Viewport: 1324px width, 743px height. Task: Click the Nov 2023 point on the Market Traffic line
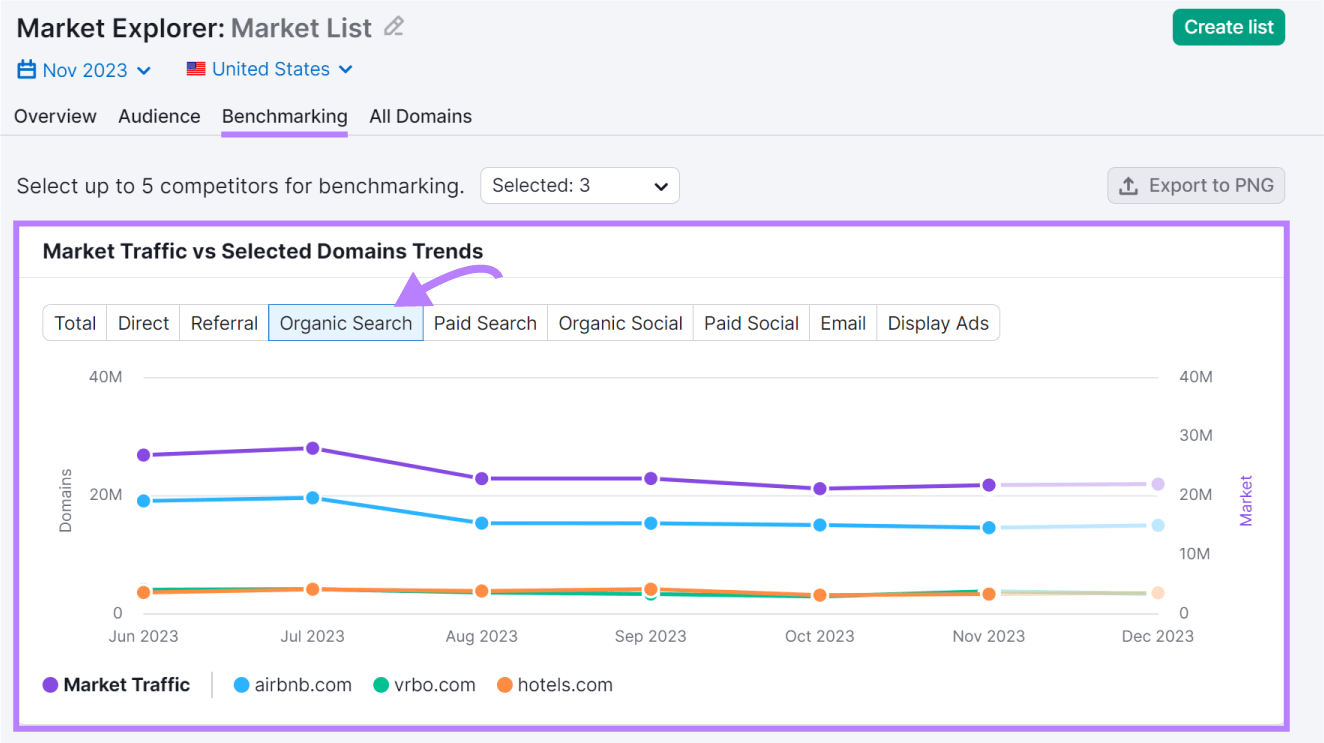tap(989, 484)
